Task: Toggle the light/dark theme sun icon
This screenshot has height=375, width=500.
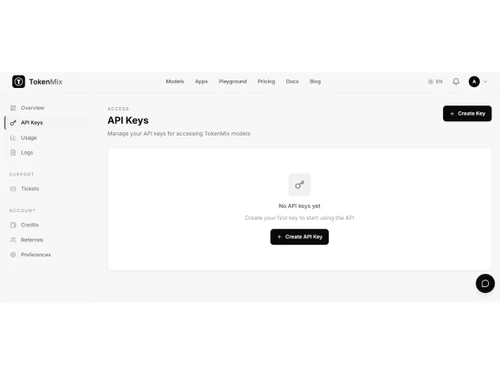Action: click(x=430, y=81)
